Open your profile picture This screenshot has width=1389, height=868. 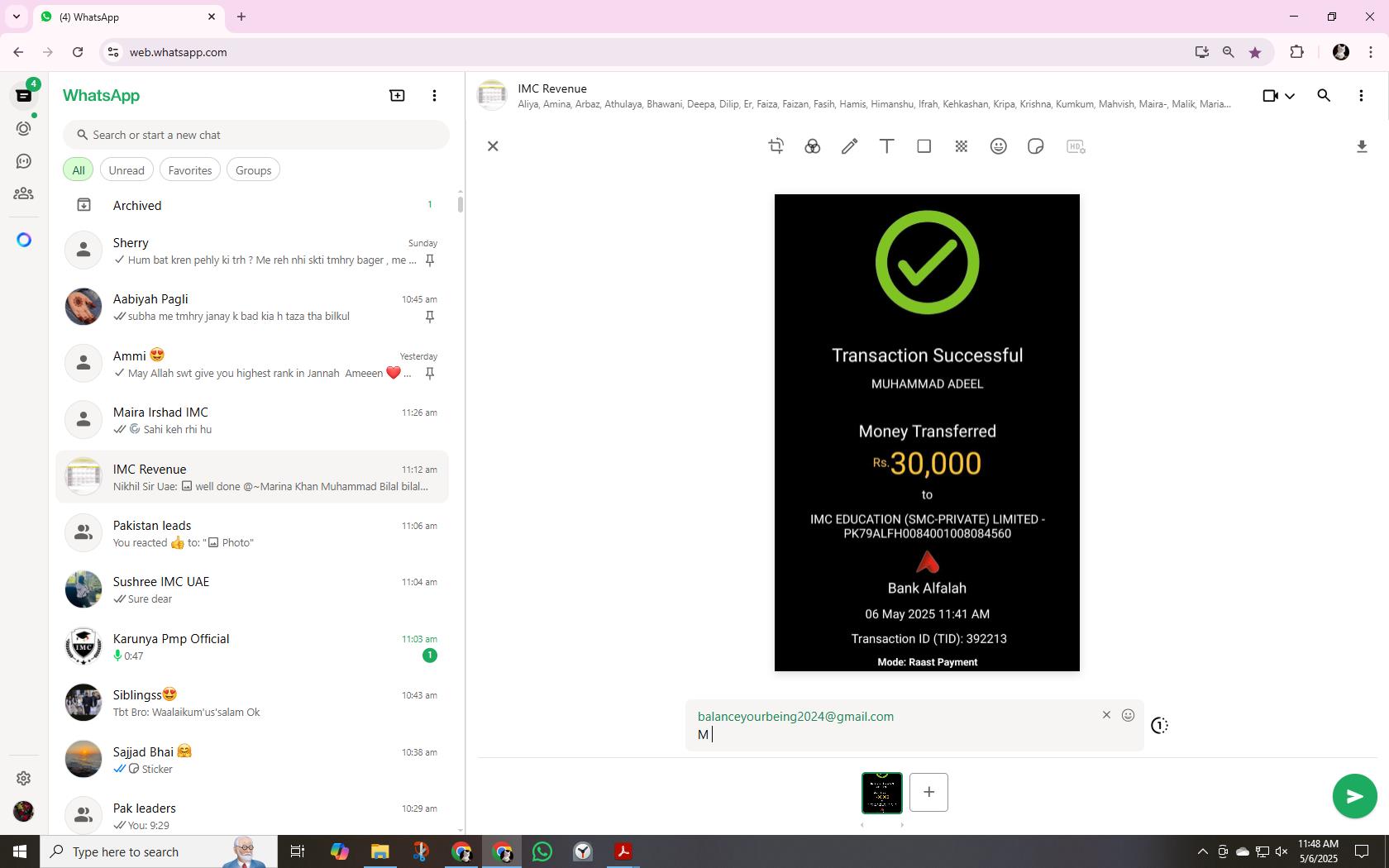click(24, 811)
